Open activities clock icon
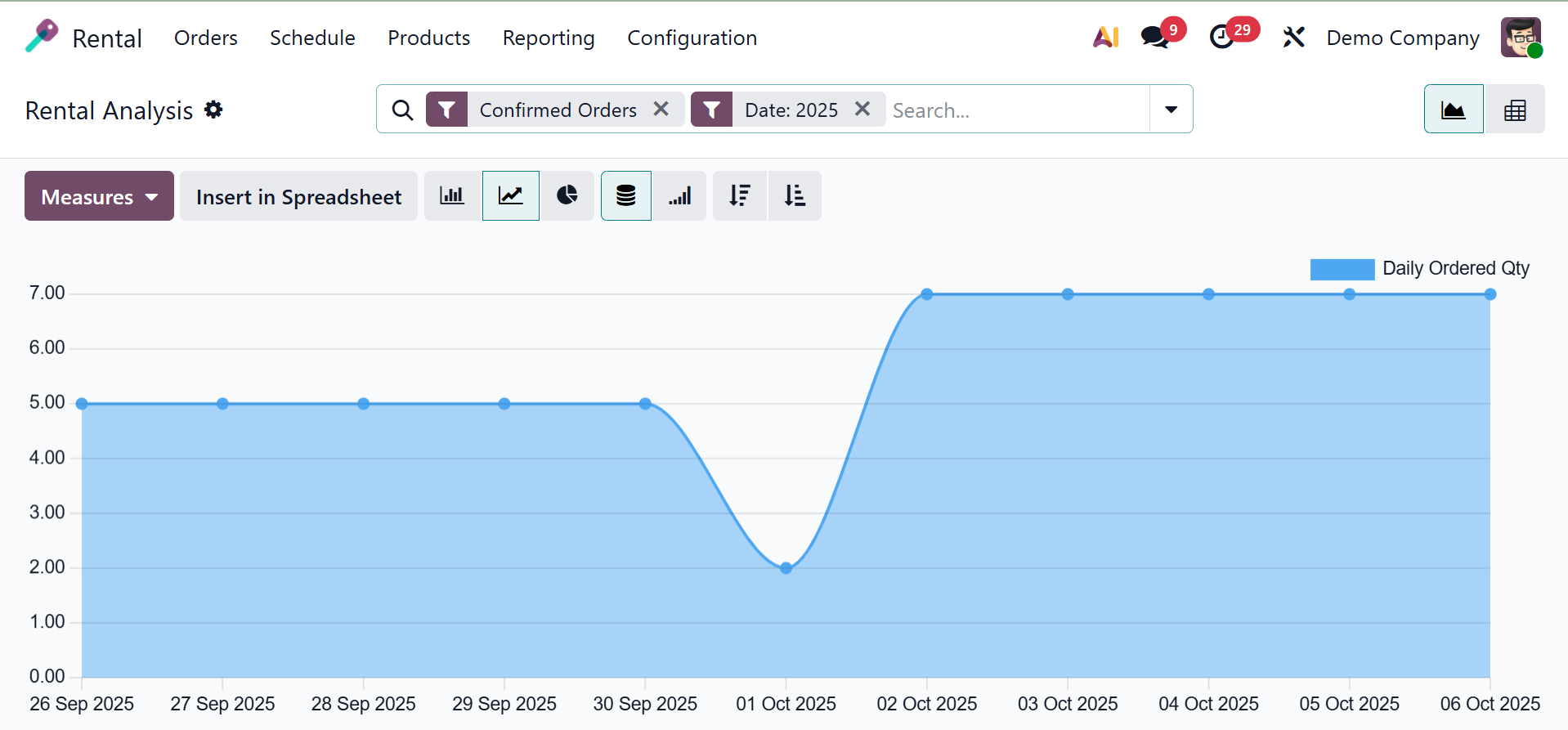1568x730 pixels. (x=1222, y=38)
